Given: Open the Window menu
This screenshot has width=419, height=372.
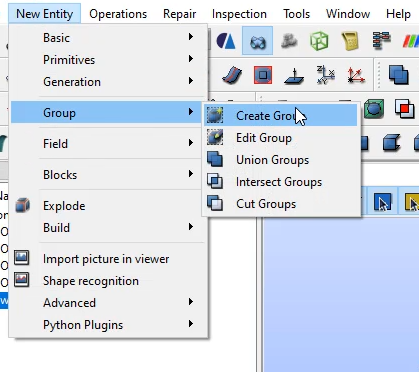Looking at the screenshot, I should click(x=348, y=14).
